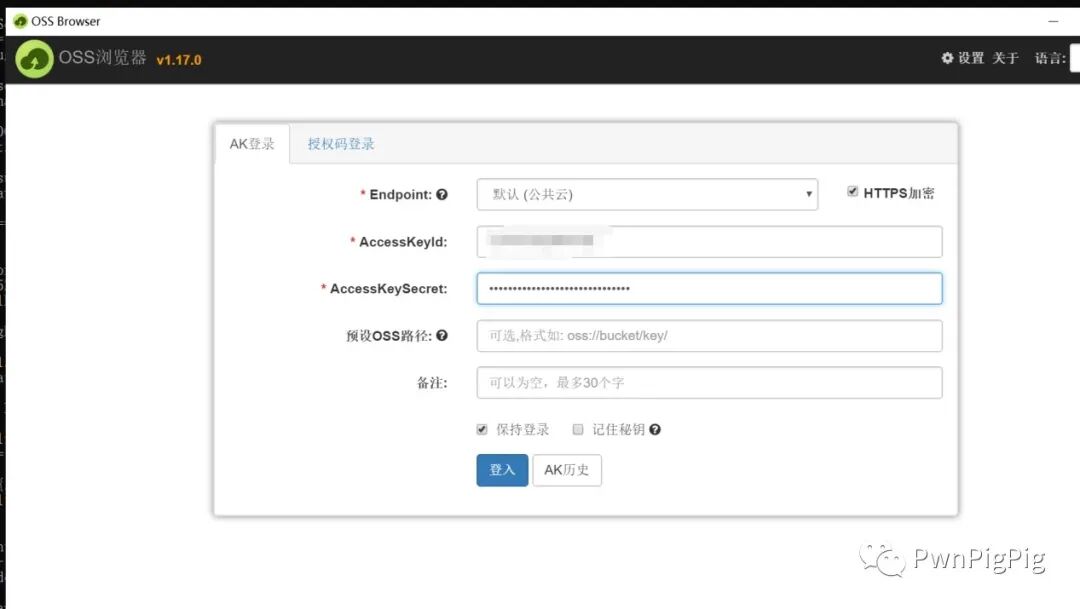Enable the 记住秘钥 checkbox
1080x609 pixels.
(578, 429)
